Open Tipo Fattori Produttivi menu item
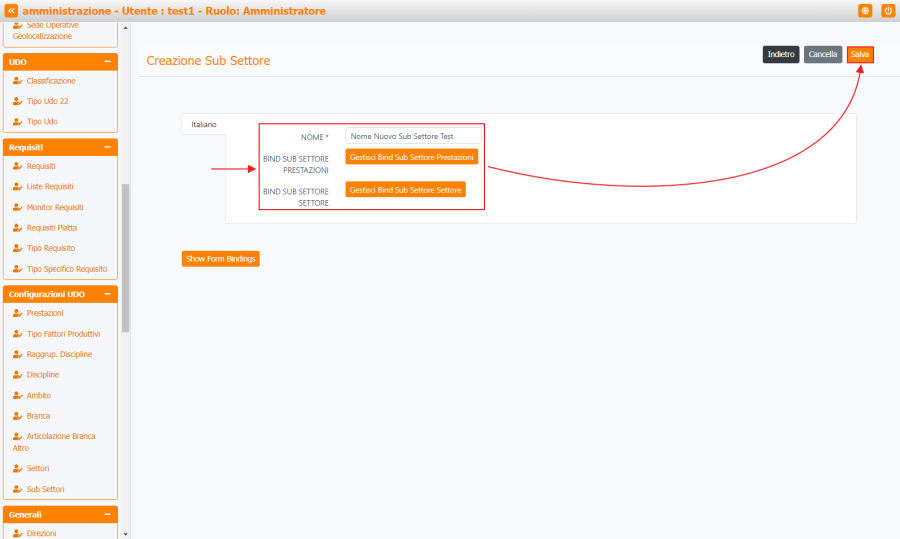The image size is (900, 539). [63, 334]
